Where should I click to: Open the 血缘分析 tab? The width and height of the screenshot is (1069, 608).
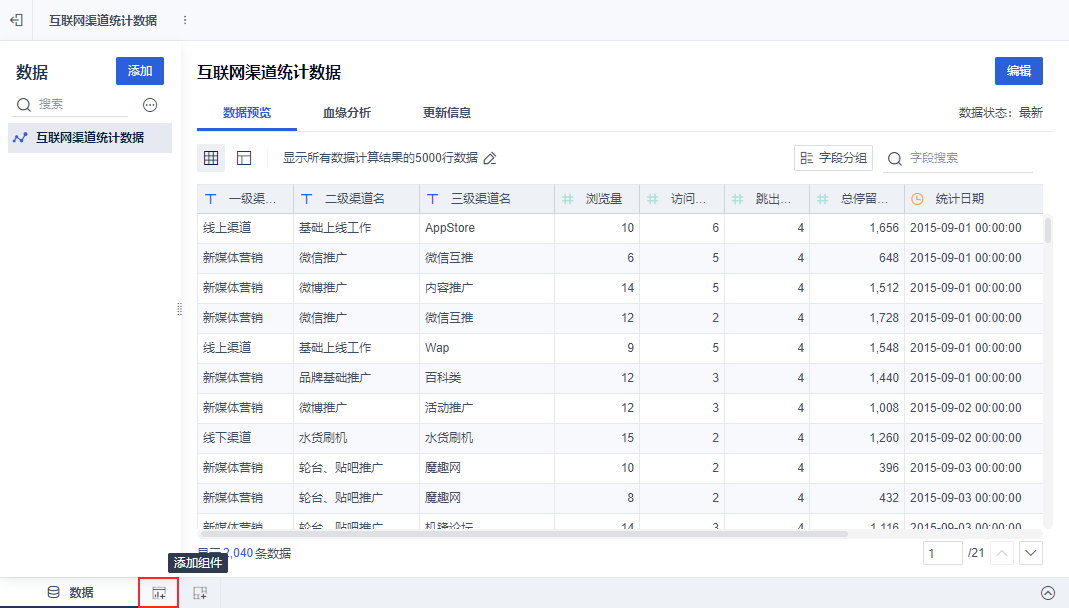point(346,113)
